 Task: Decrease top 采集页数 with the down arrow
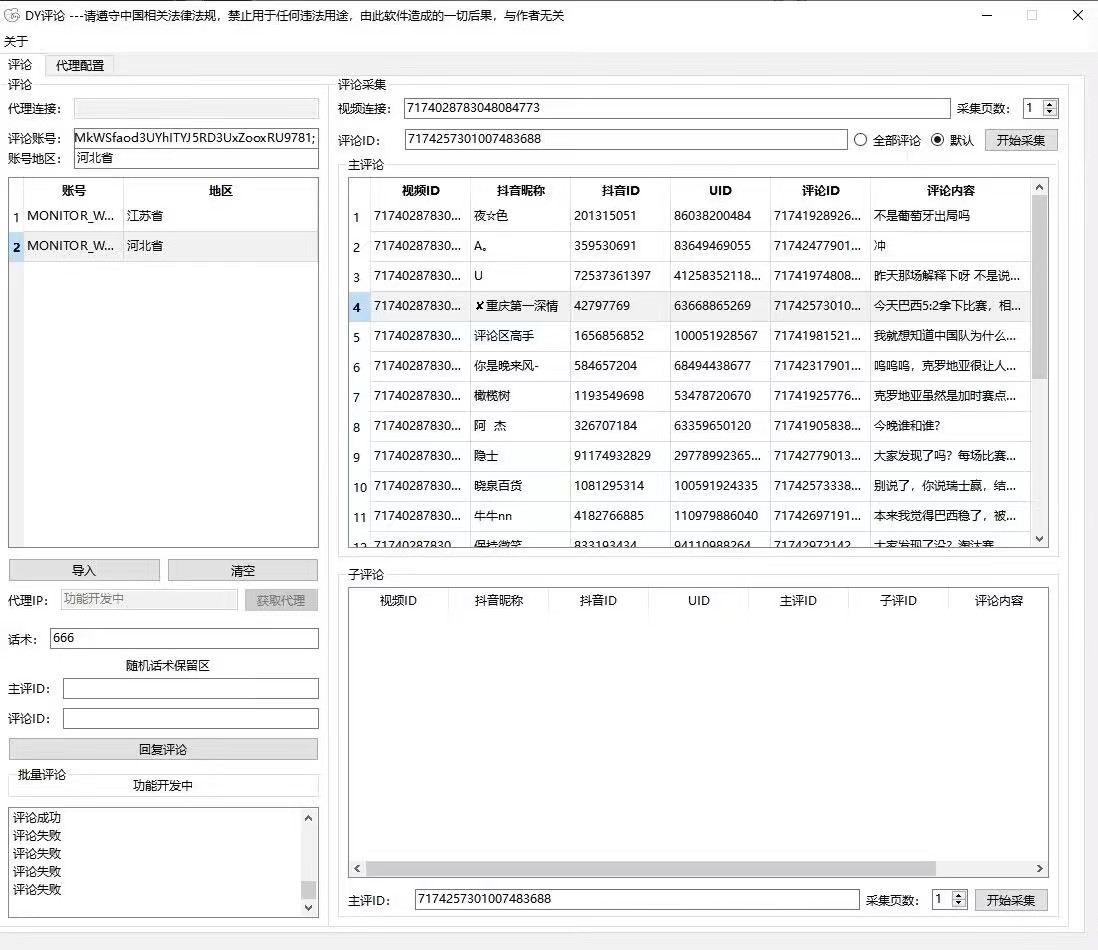(1049, 112)
